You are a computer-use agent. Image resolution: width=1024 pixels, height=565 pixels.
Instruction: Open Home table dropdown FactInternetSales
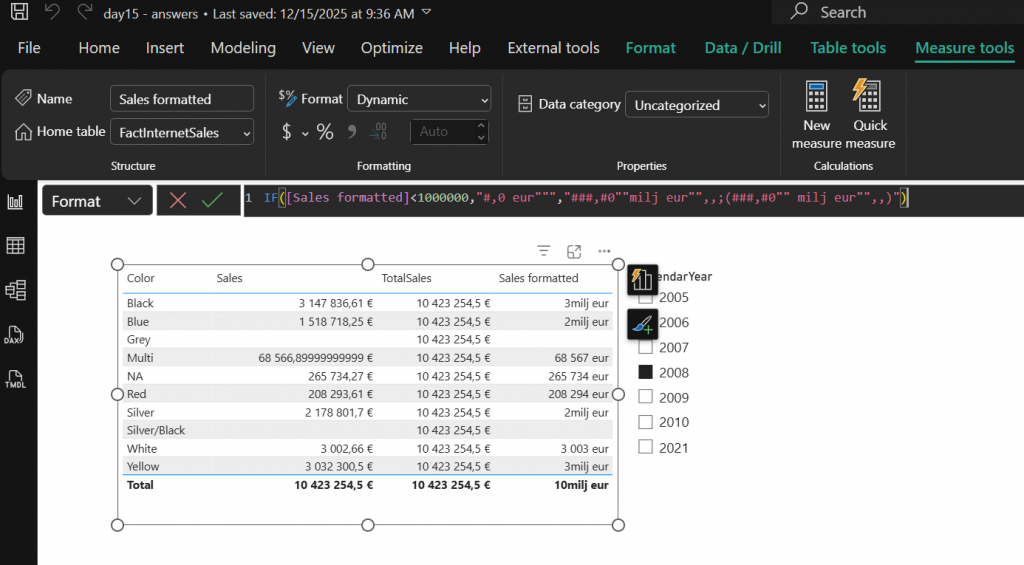click(x=181, y=132)
